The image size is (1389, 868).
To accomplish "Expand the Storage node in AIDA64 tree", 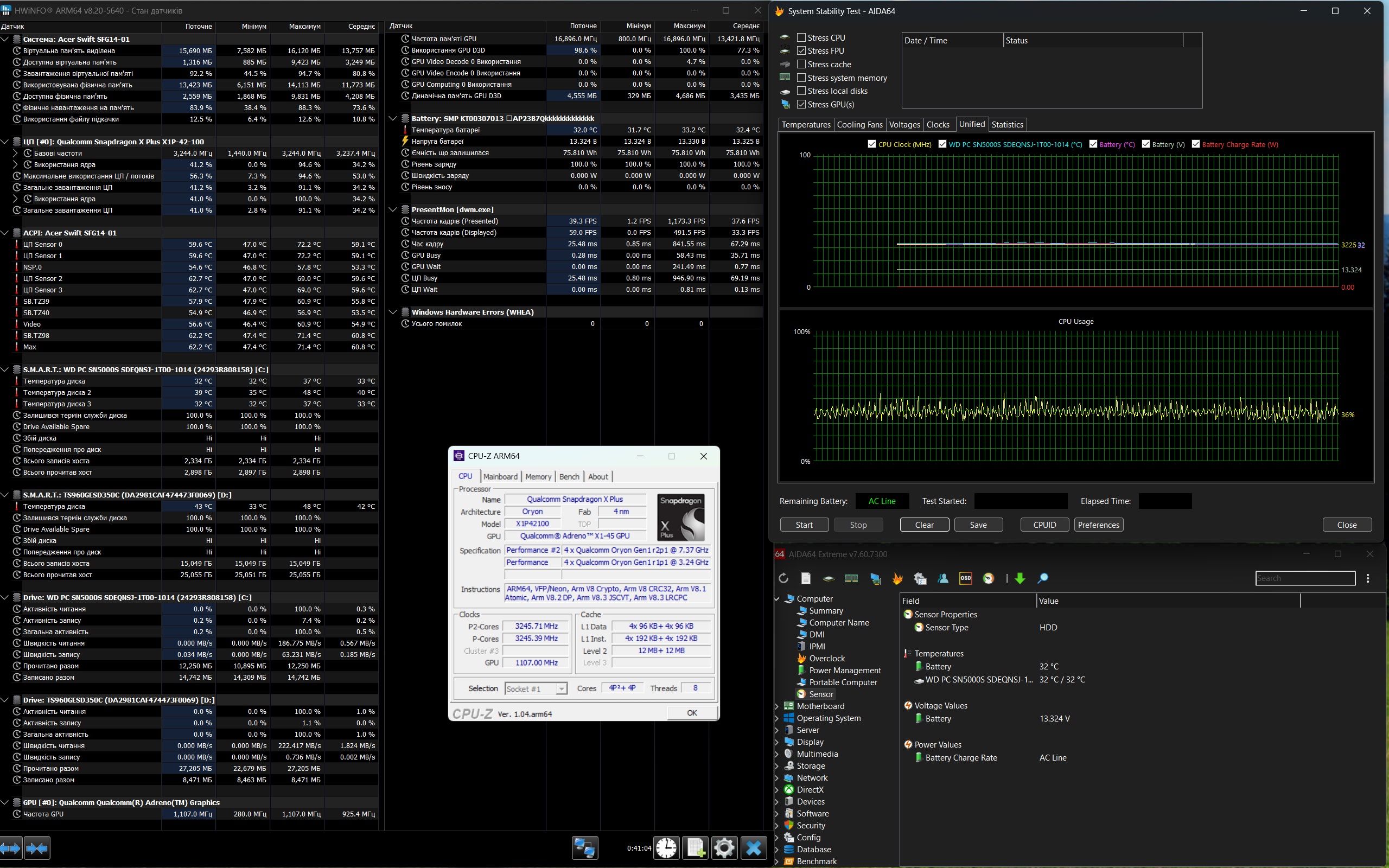I will coord(777,766).
